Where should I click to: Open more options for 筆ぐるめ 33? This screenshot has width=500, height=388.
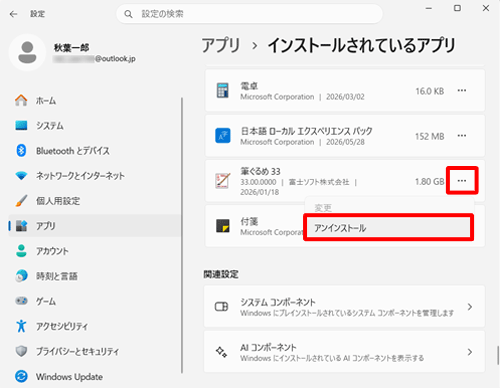[x=462, y=181]
